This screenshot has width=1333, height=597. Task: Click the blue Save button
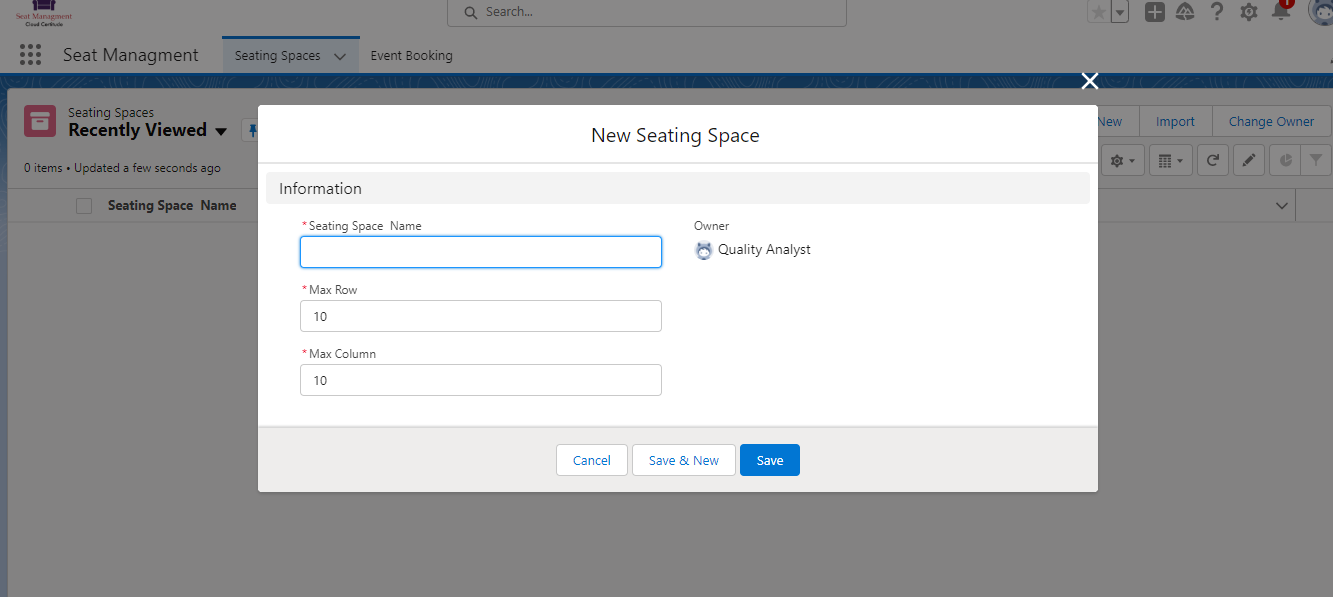(x=769, y=460)
